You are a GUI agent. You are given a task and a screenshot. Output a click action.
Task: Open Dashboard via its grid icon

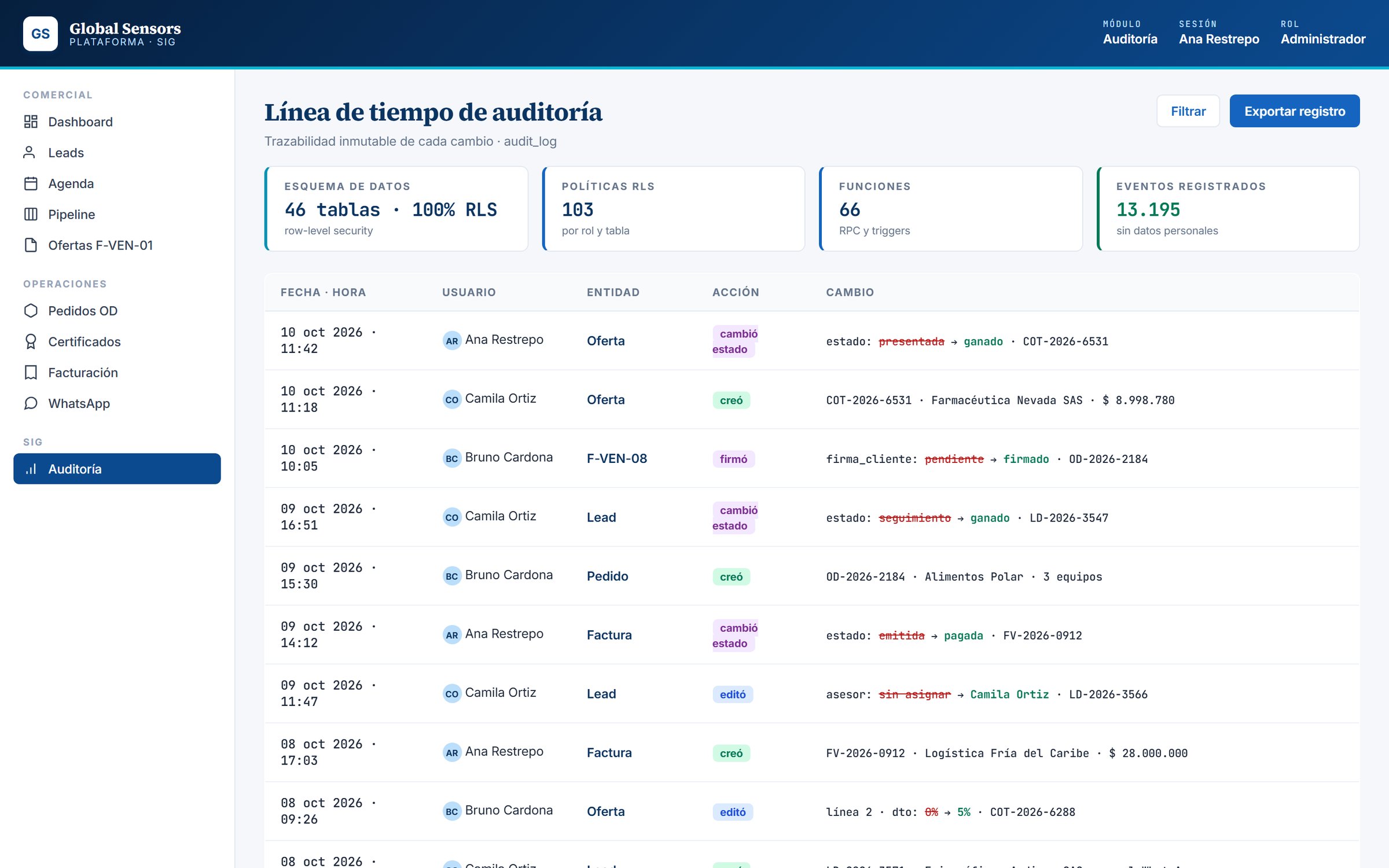[31, 122]
